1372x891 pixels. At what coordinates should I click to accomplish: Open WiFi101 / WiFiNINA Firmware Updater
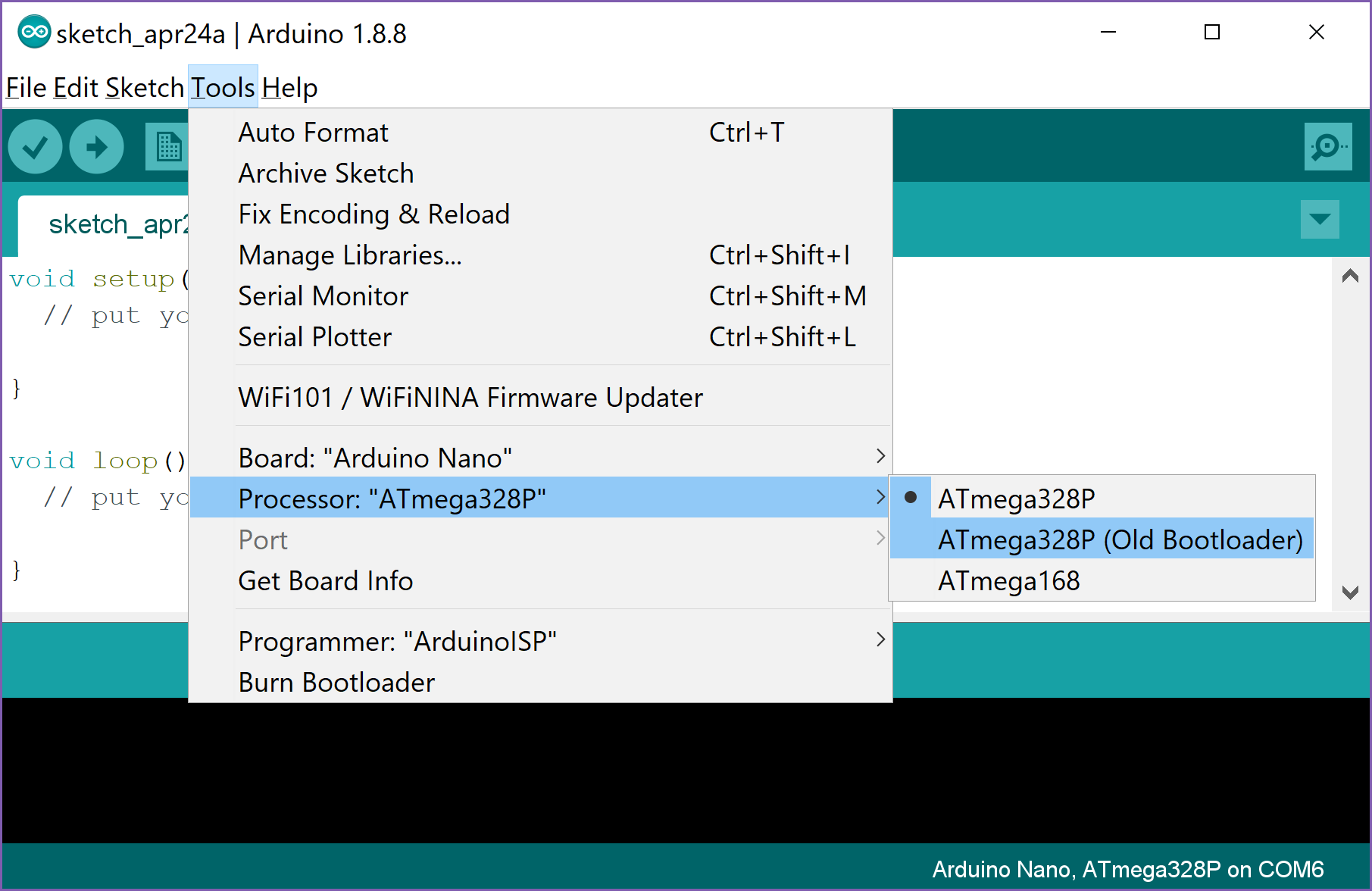[540, 397]
